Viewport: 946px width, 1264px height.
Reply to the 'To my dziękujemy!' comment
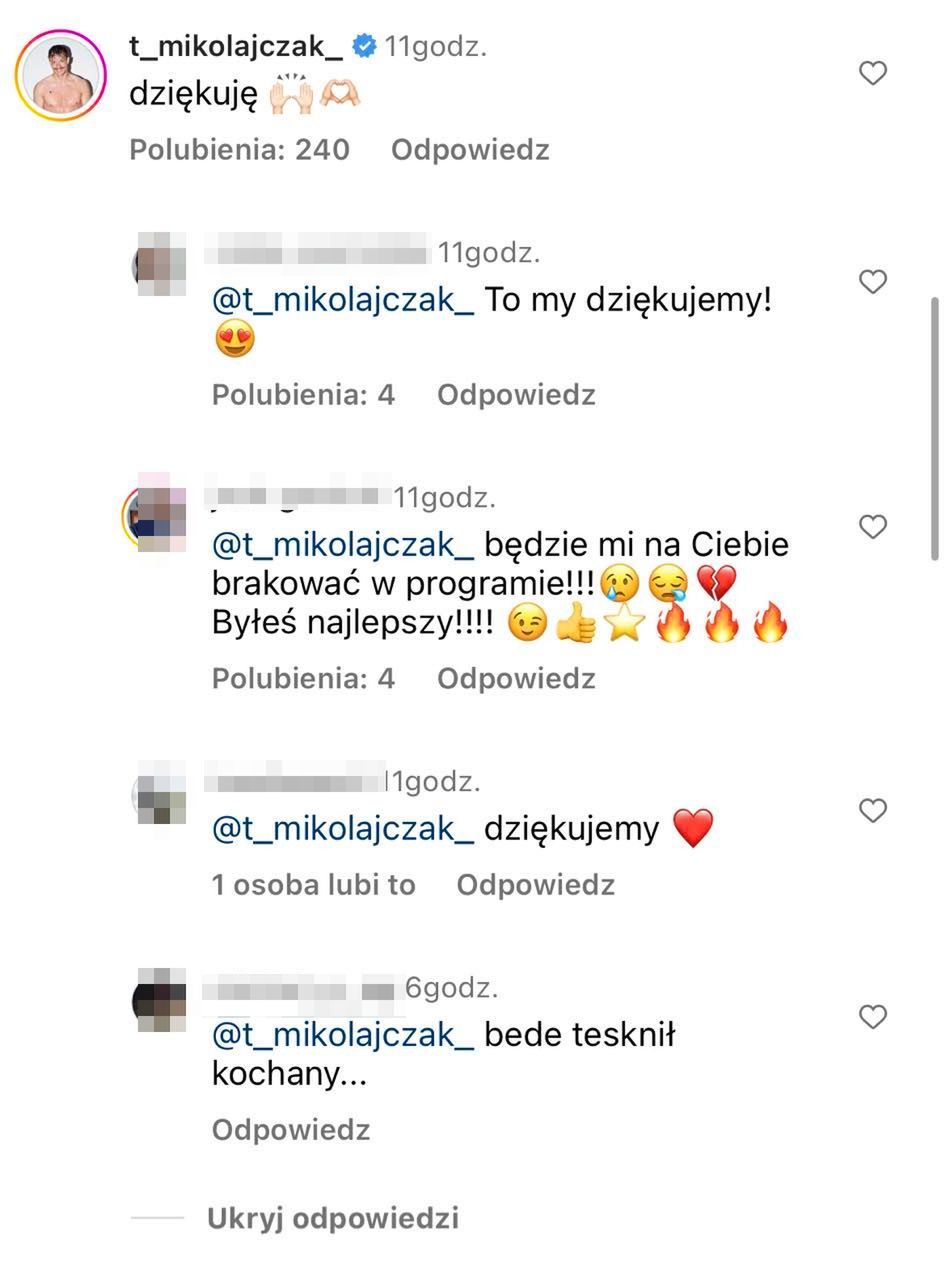point(516,395)
